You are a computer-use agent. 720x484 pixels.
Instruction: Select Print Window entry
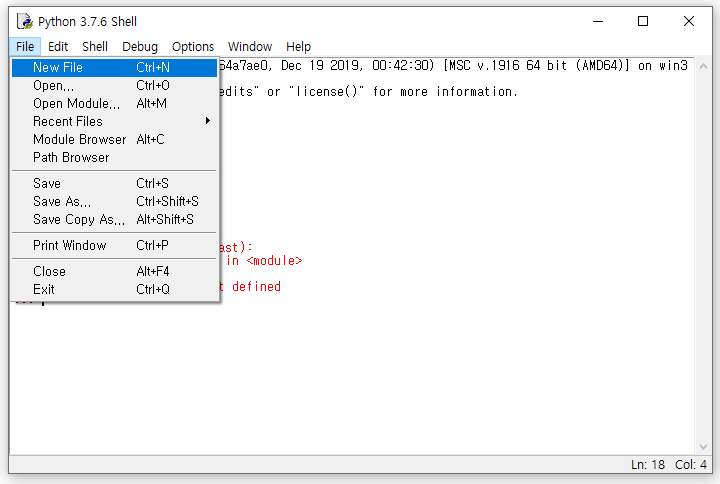point(114,245)
